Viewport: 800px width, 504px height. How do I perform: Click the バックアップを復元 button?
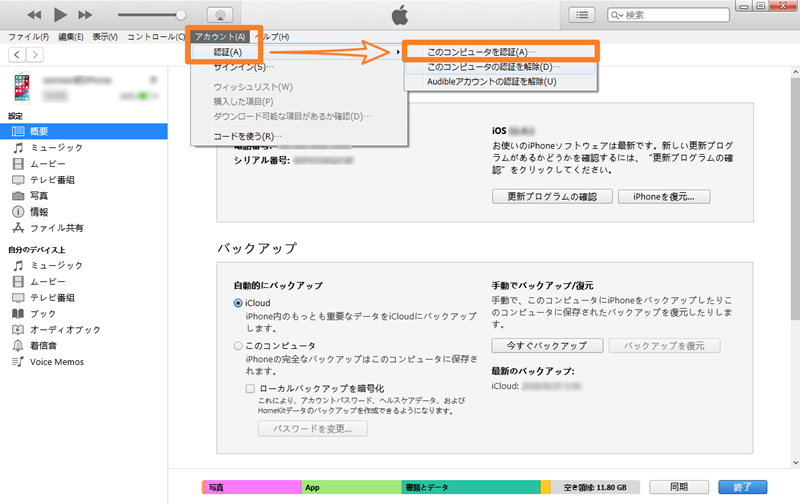664,345
